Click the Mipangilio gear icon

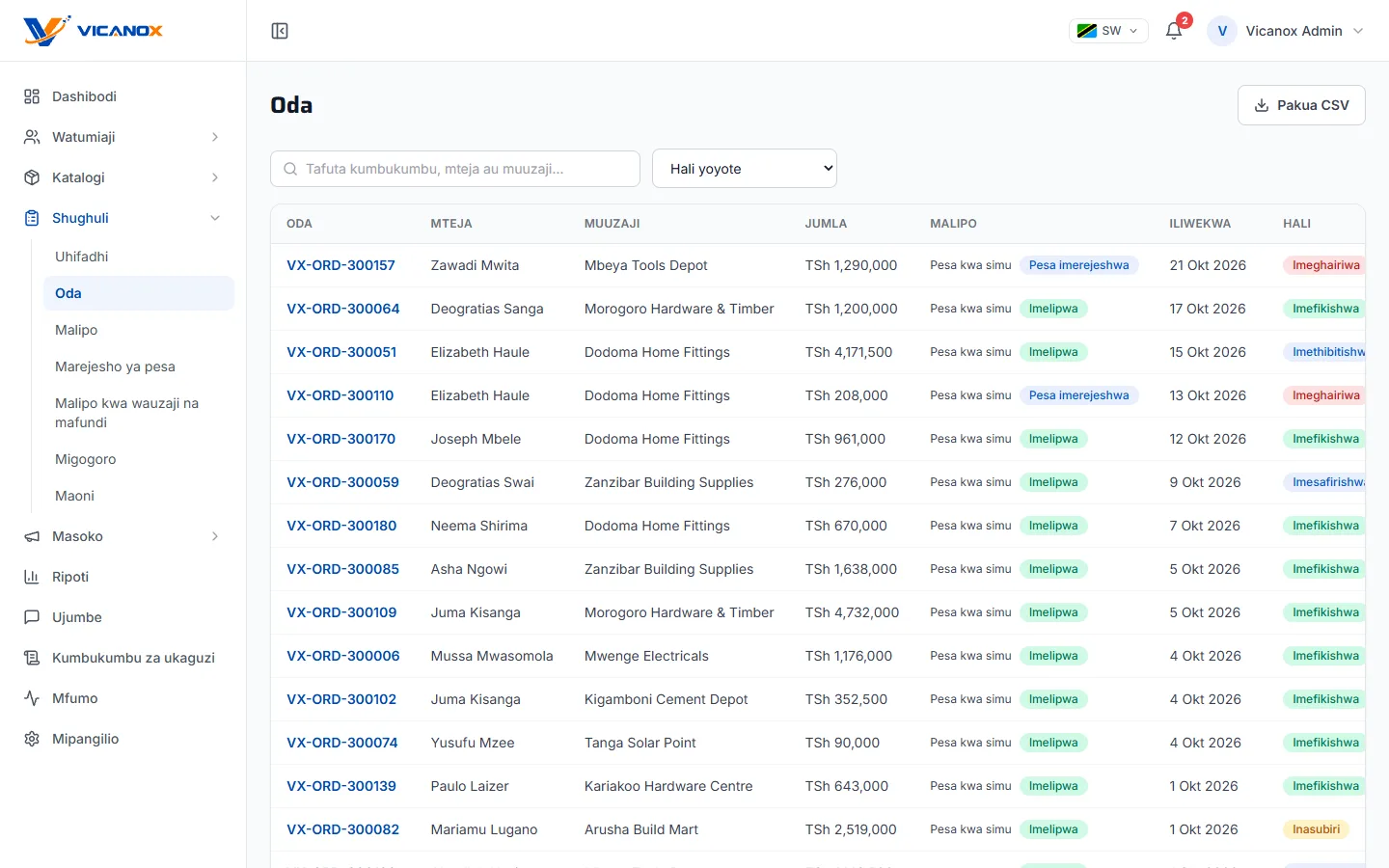click(x=32, y=739)
